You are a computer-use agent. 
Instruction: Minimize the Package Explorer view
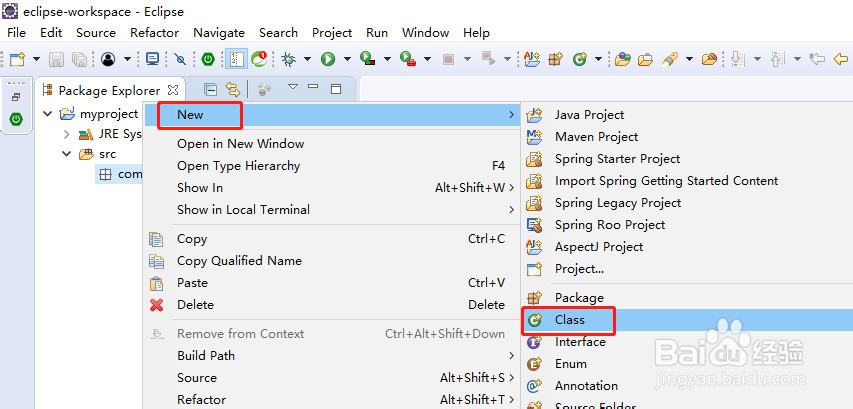tap(313, 86)
